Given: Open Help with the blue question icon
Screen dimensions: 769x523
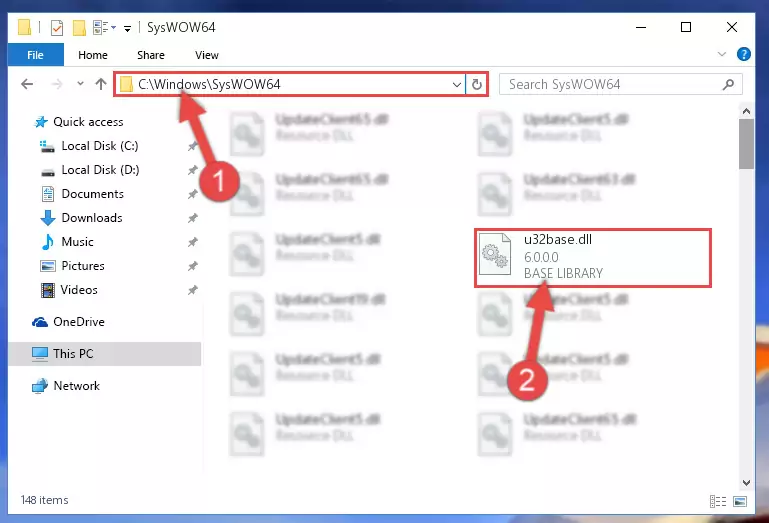Looking at the screenshot, I should coord(743,54).
